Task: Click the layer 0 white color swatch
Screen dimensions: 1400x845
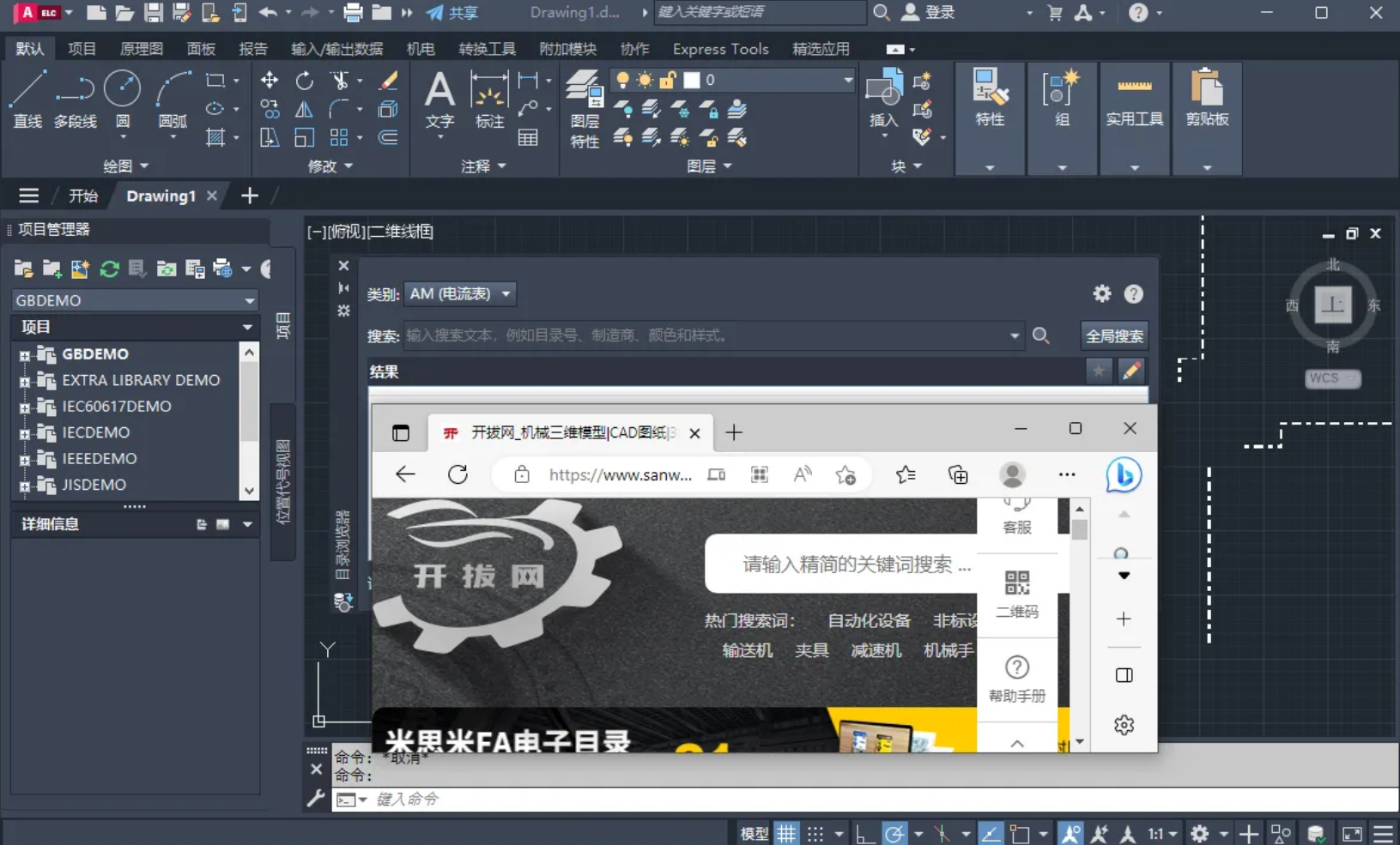Action: (692, 80)
